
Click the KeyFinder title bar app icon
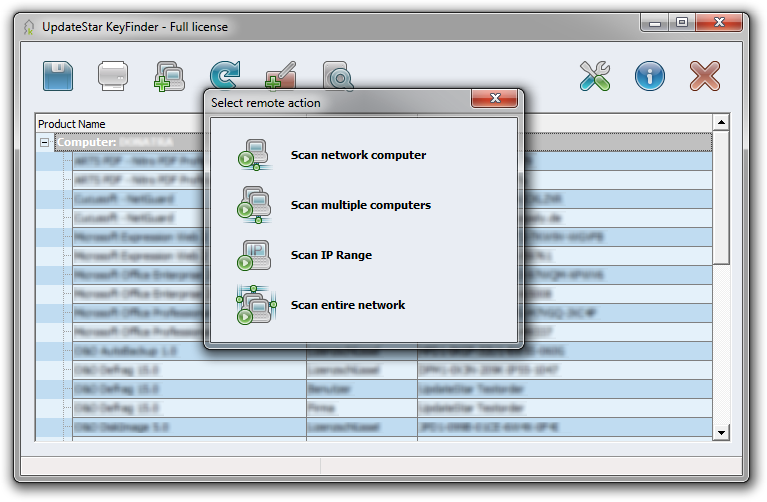pos(29,27)
